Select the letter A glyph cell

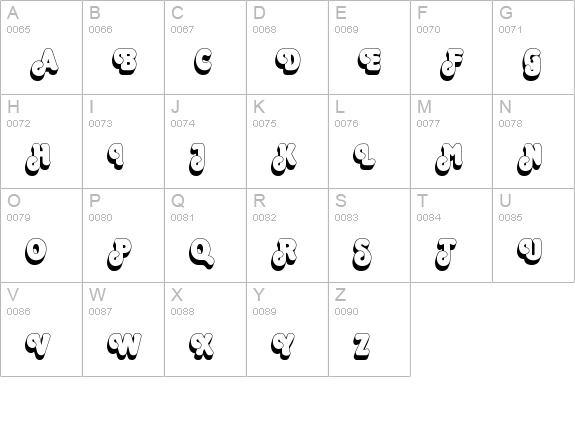click(x=41, y=47)
